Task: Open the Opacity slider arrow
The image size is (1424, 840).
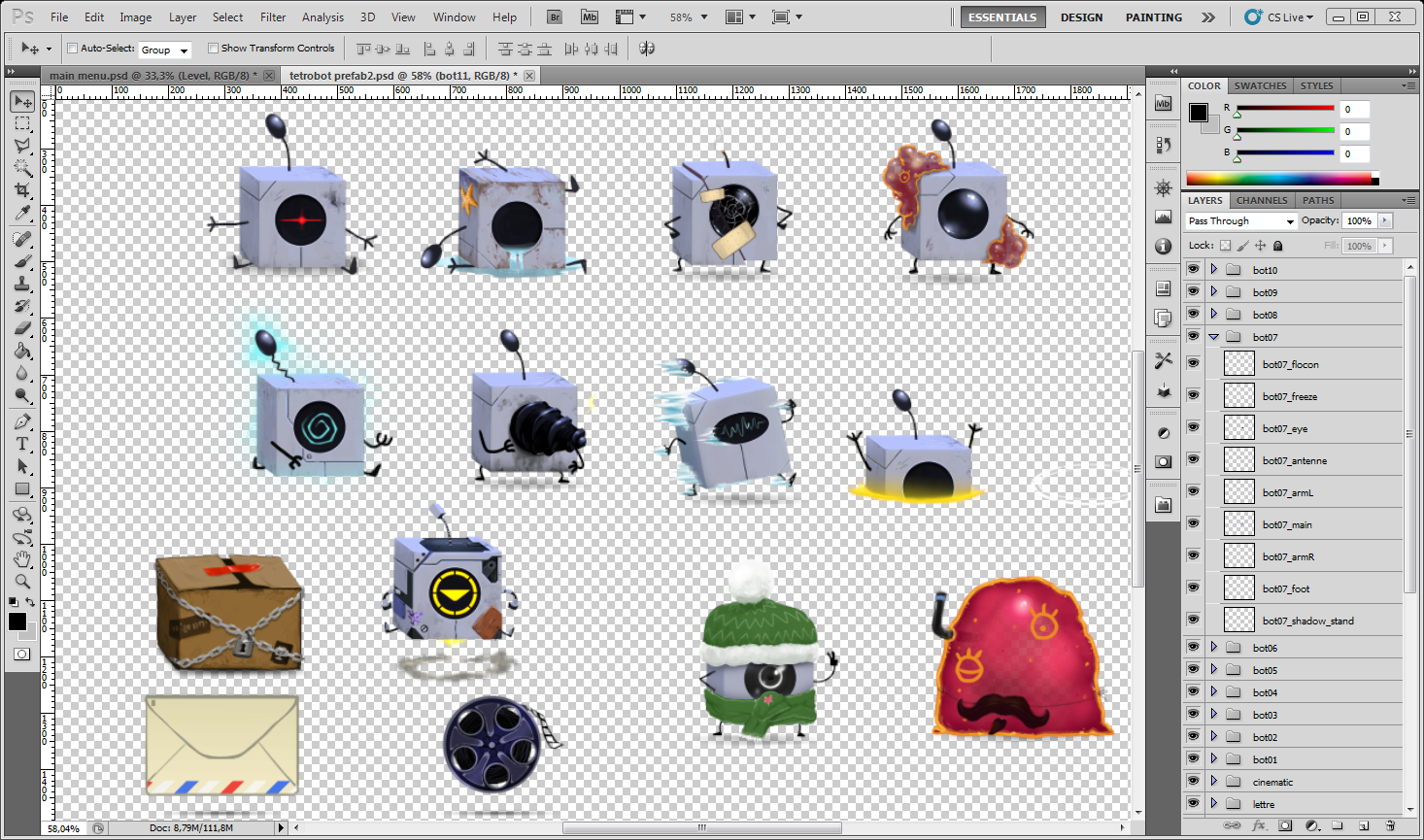Action: click(x=1385, y=220)
